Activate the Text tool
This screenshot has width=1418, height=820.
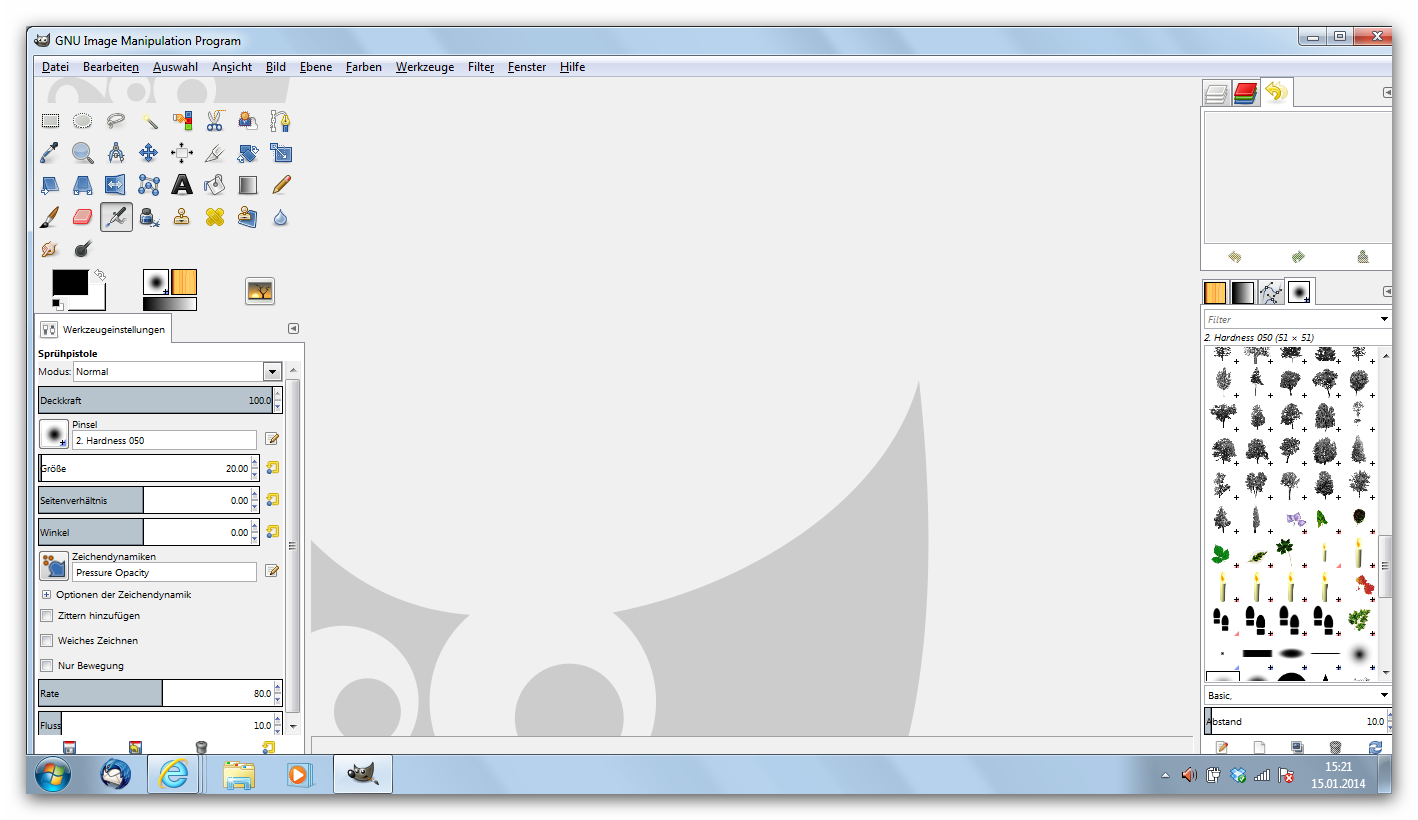point(182,185)
